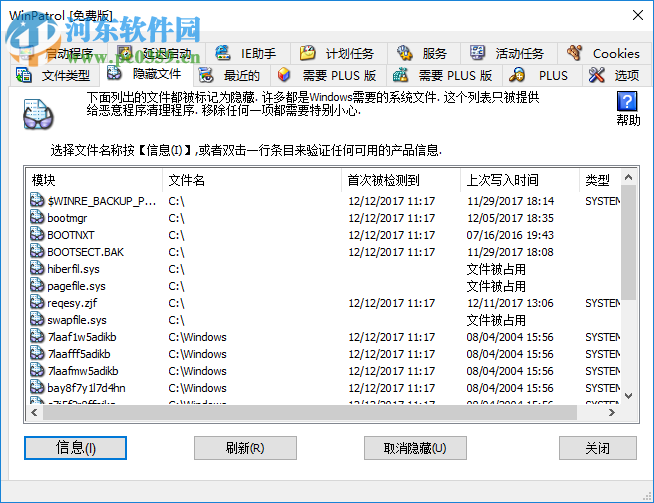Viewport: 654px width, 503px height.
Task: Click the icon beside $WINRE_BACKUP_P...
Action: pos(37,200)
